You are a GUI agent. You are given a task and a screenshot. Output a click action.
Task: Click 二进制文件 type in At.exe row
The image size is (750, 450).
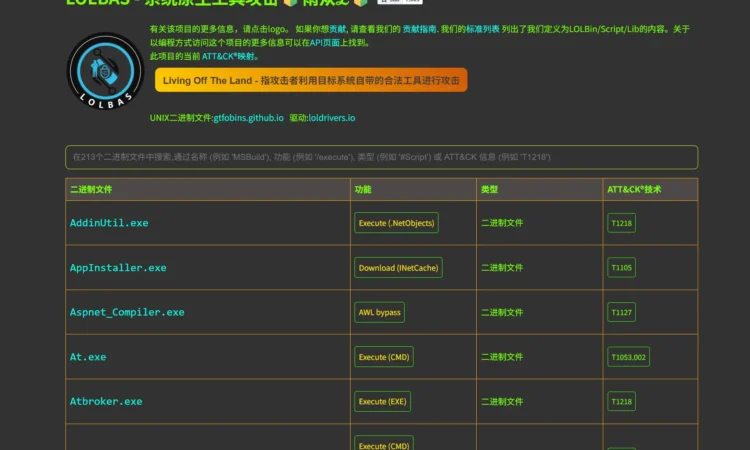[x=502, y=357]
